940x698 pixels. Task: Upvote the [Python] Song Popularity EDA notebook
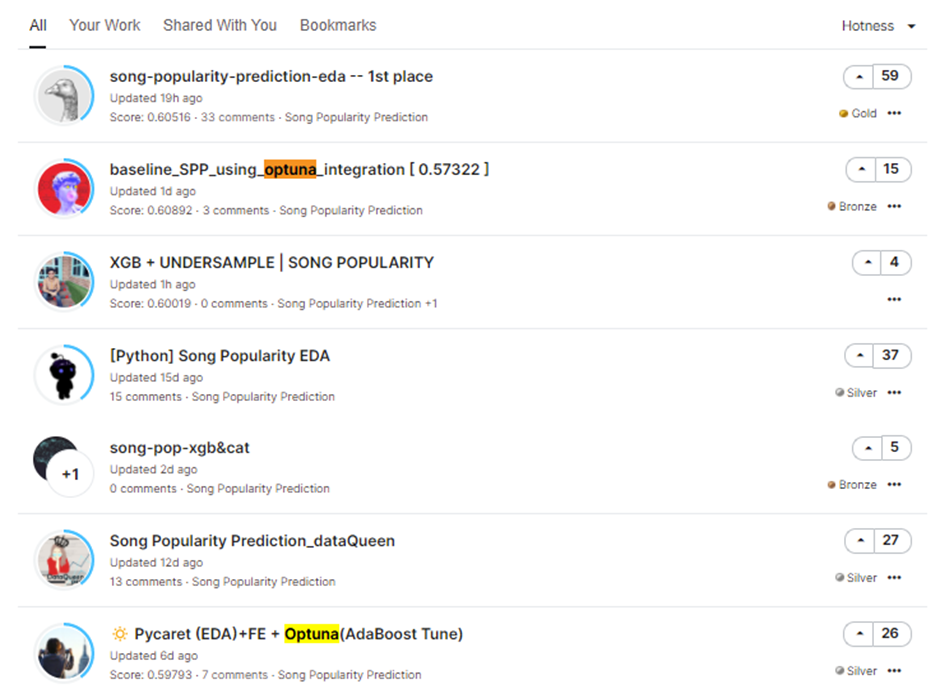click(860, 356)
